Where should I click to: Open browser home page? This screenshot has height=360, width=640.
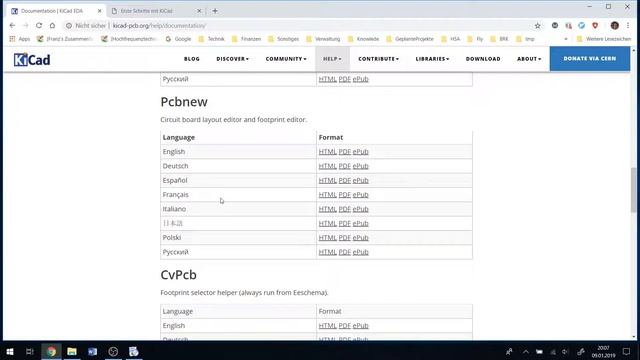[x=52, y=25]
